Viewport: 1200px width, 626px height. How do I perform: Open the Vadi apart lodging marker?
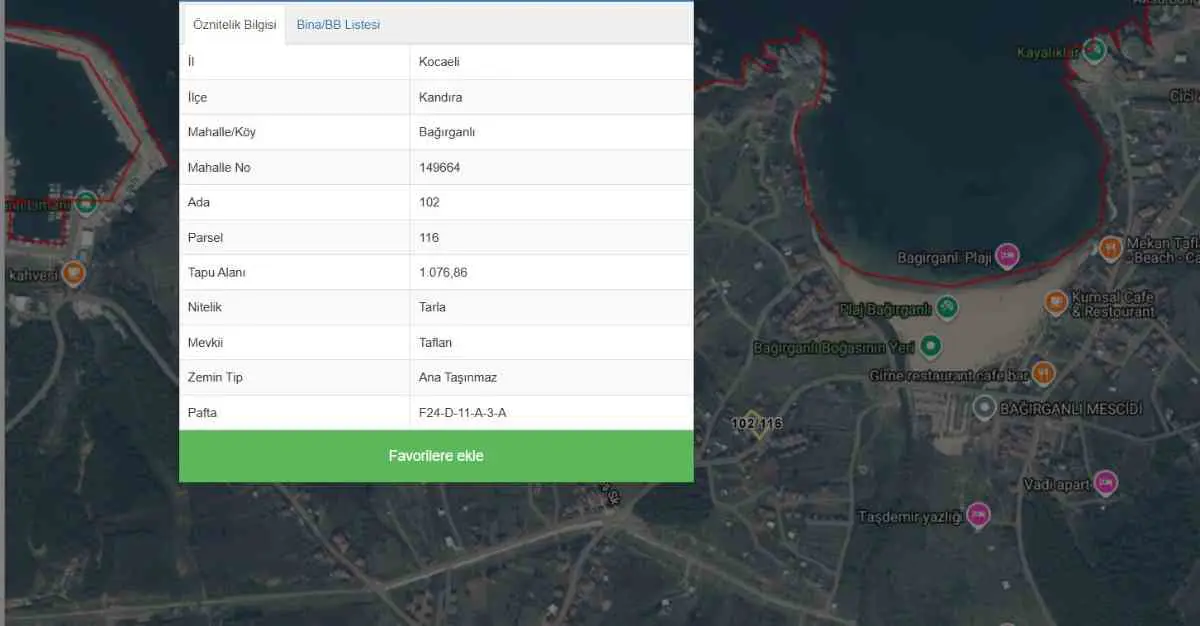(1105, 483)
